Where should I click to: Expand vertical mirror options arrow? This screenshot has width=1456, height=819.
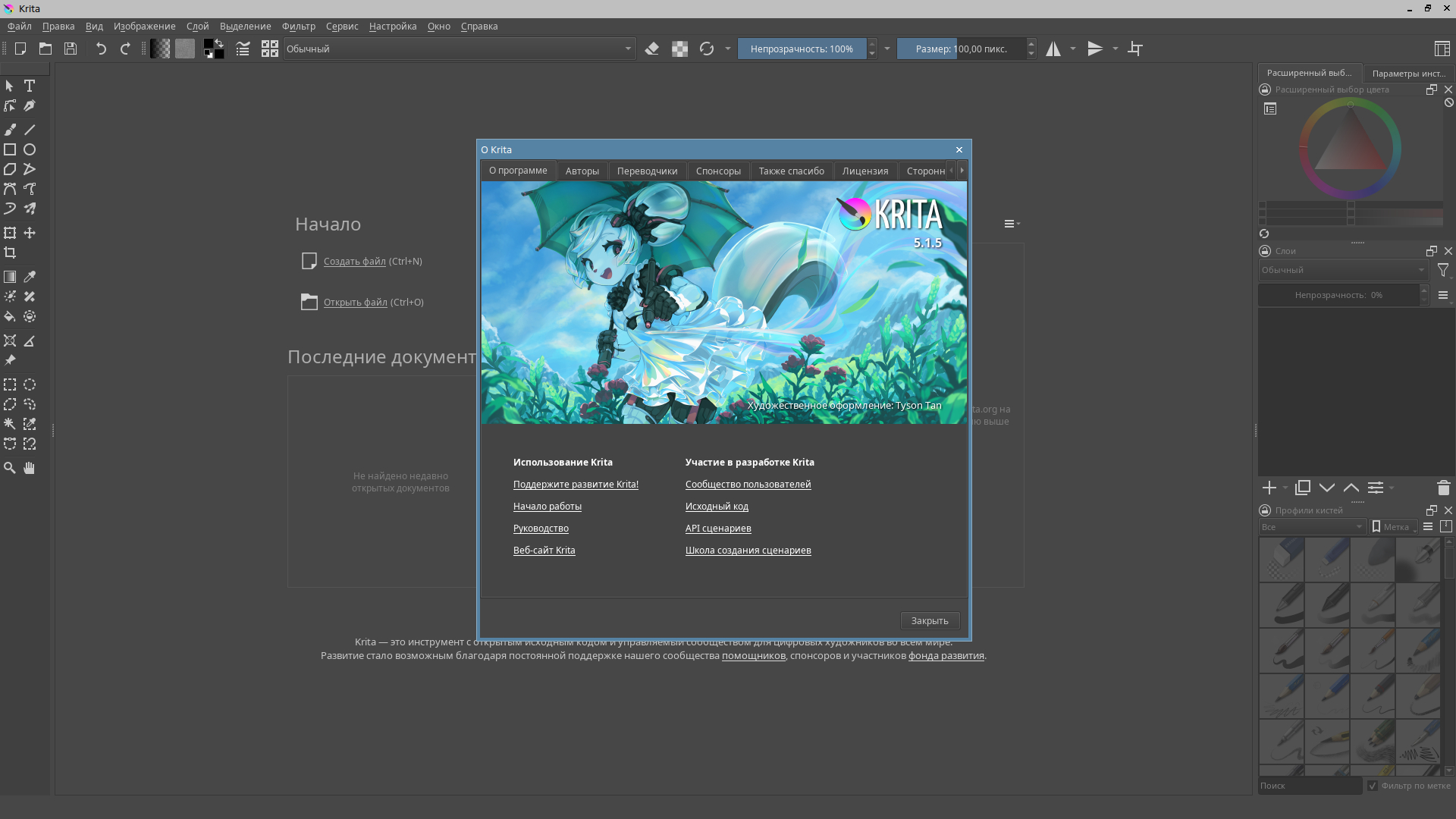click(1116, 49)
